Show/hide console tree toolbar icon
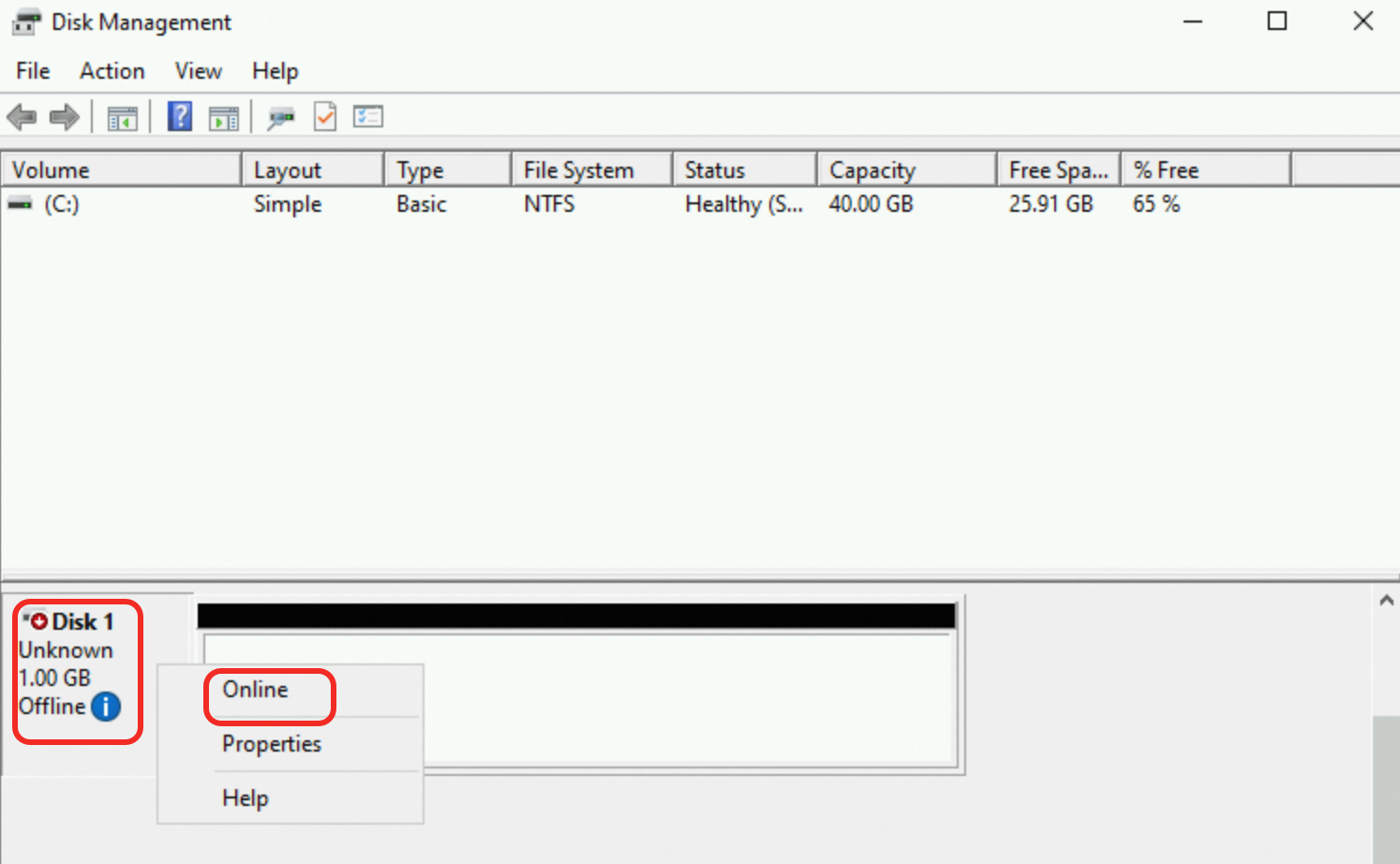Viewport: 1400px width, 864px height. click(123, 118)
